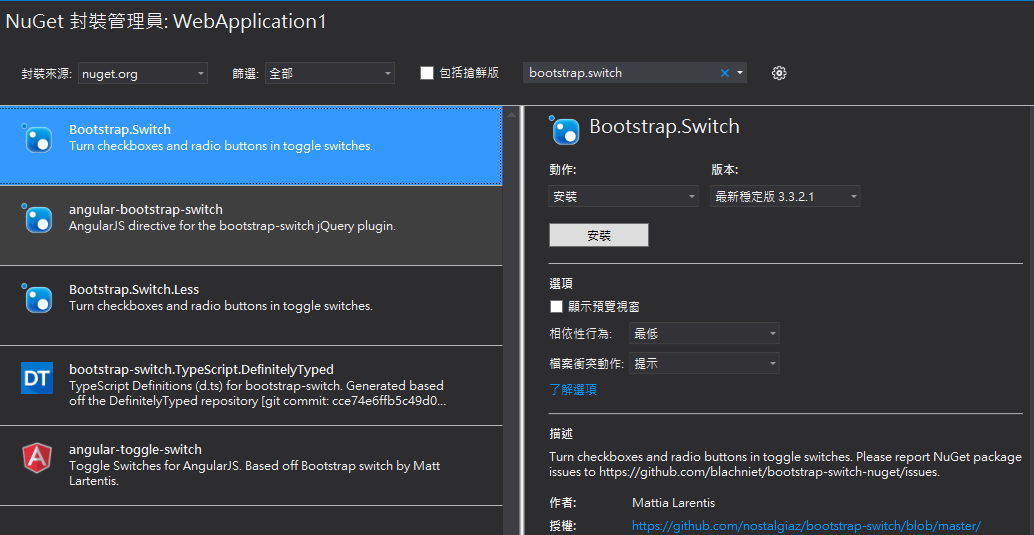Image resolution: width=1034 pixels, height=535 pixels.
Task: Select the Bootstrap.Switch package name
Action: point(120,129)
